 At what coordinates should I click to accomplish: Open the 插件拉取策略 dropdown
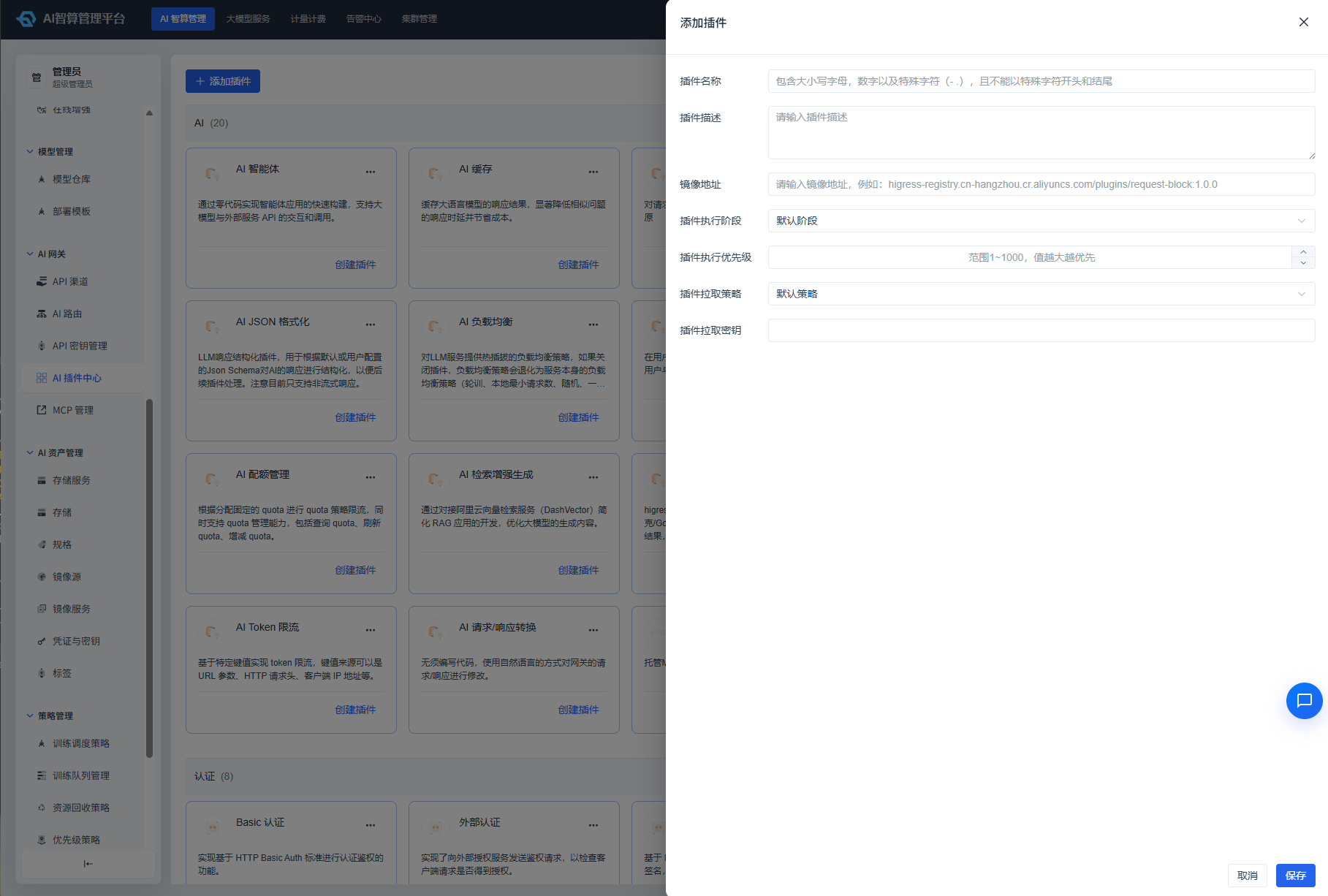click(x=1041, y=294)
